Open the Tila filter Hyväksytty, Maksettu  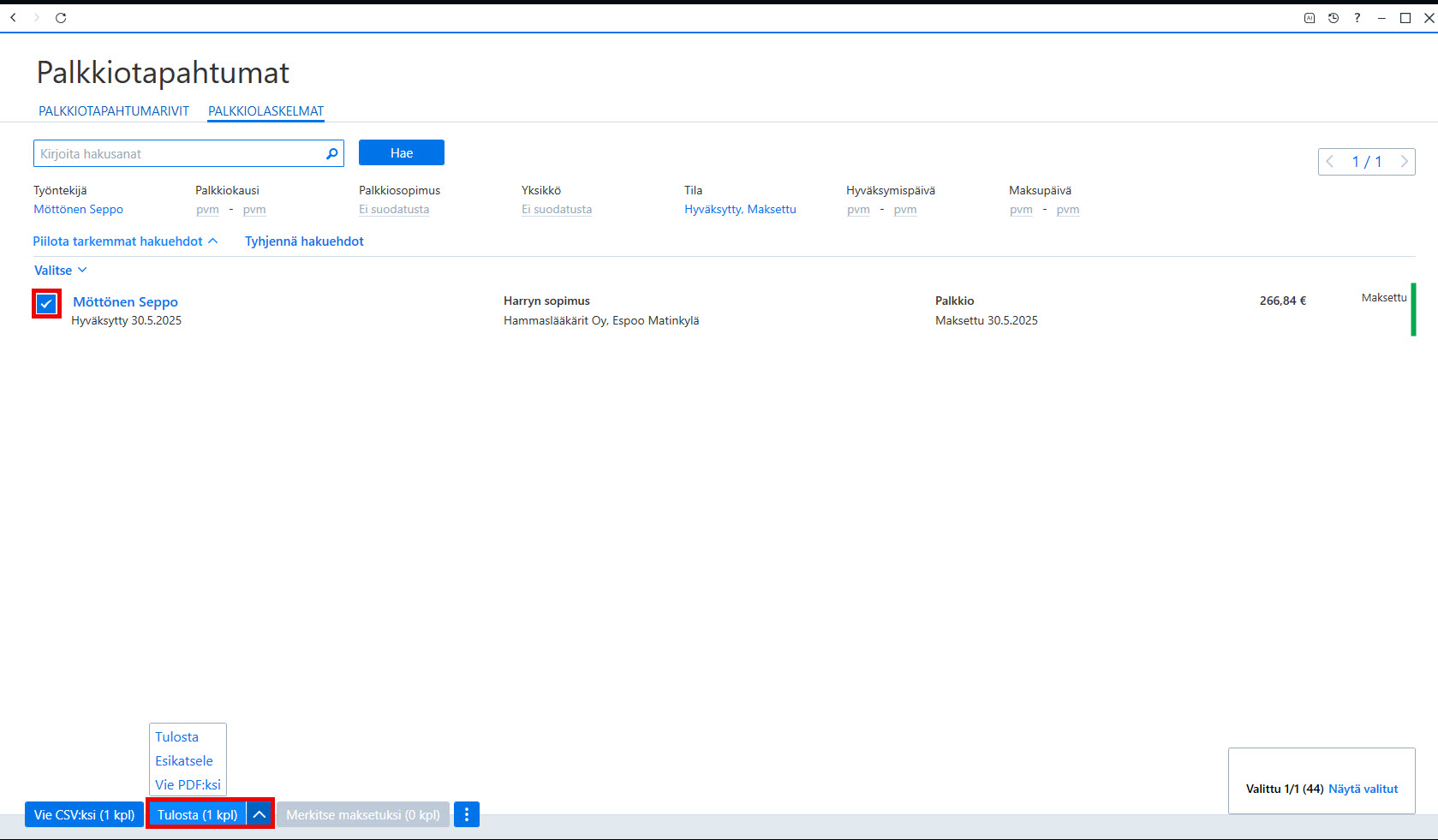[740, 209]
